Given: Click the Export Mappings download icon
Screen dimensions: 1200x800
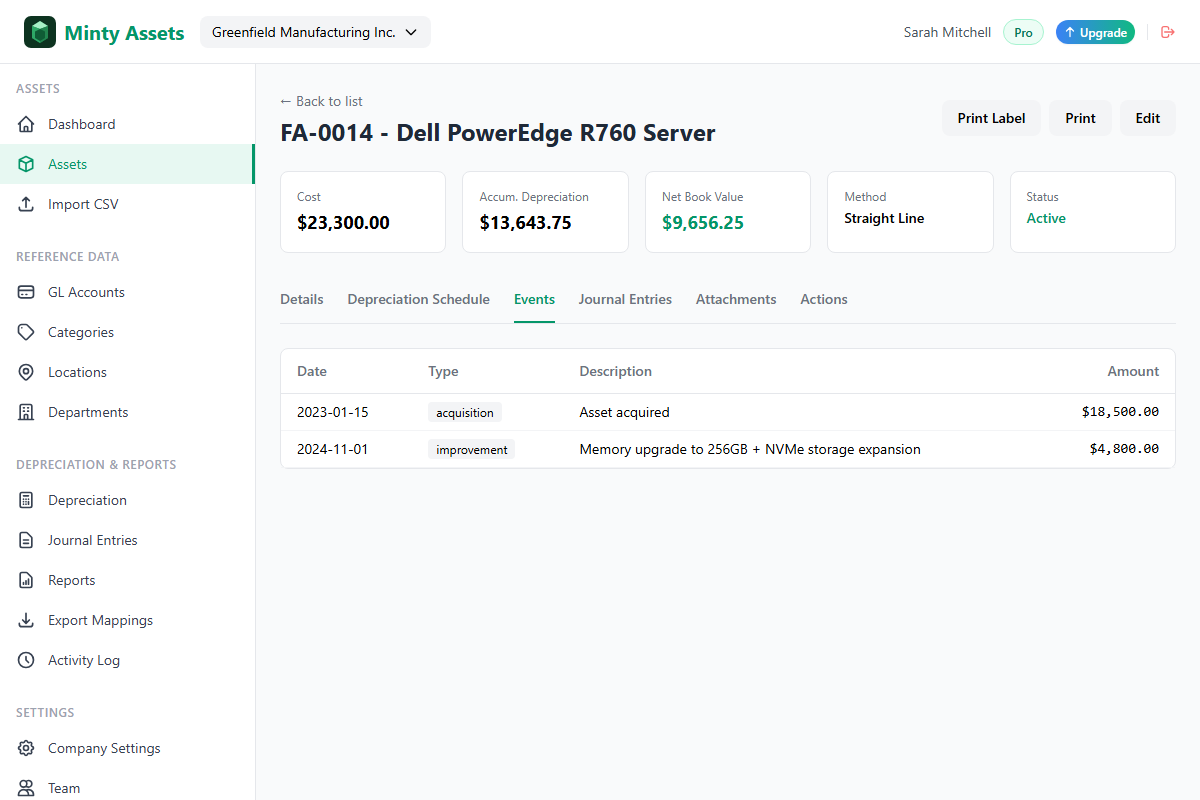Looking at the screenshot, I should point(26,620).
